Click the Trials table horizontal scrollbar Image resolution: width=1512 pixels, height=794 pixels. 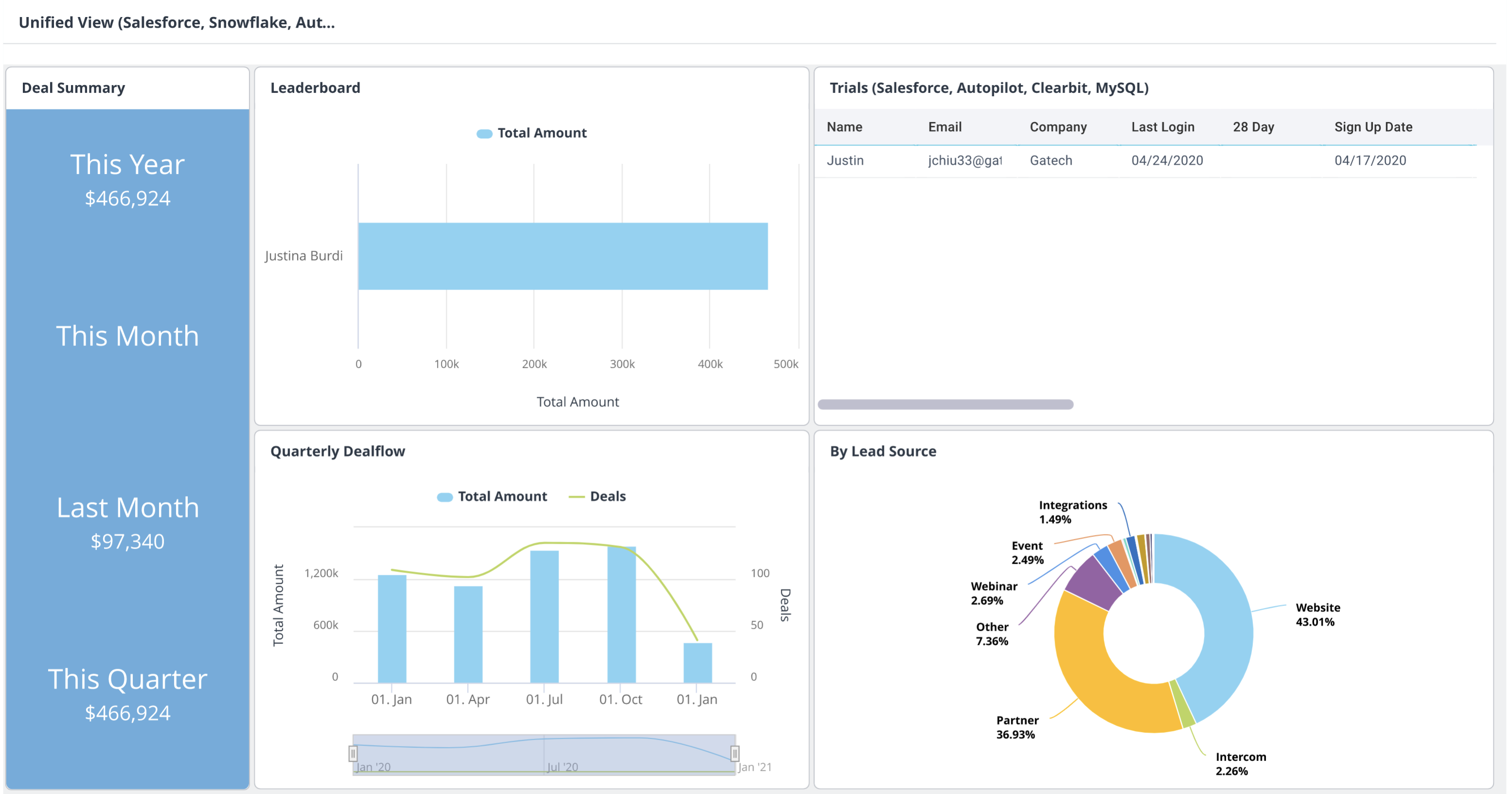tap(945, 404)
